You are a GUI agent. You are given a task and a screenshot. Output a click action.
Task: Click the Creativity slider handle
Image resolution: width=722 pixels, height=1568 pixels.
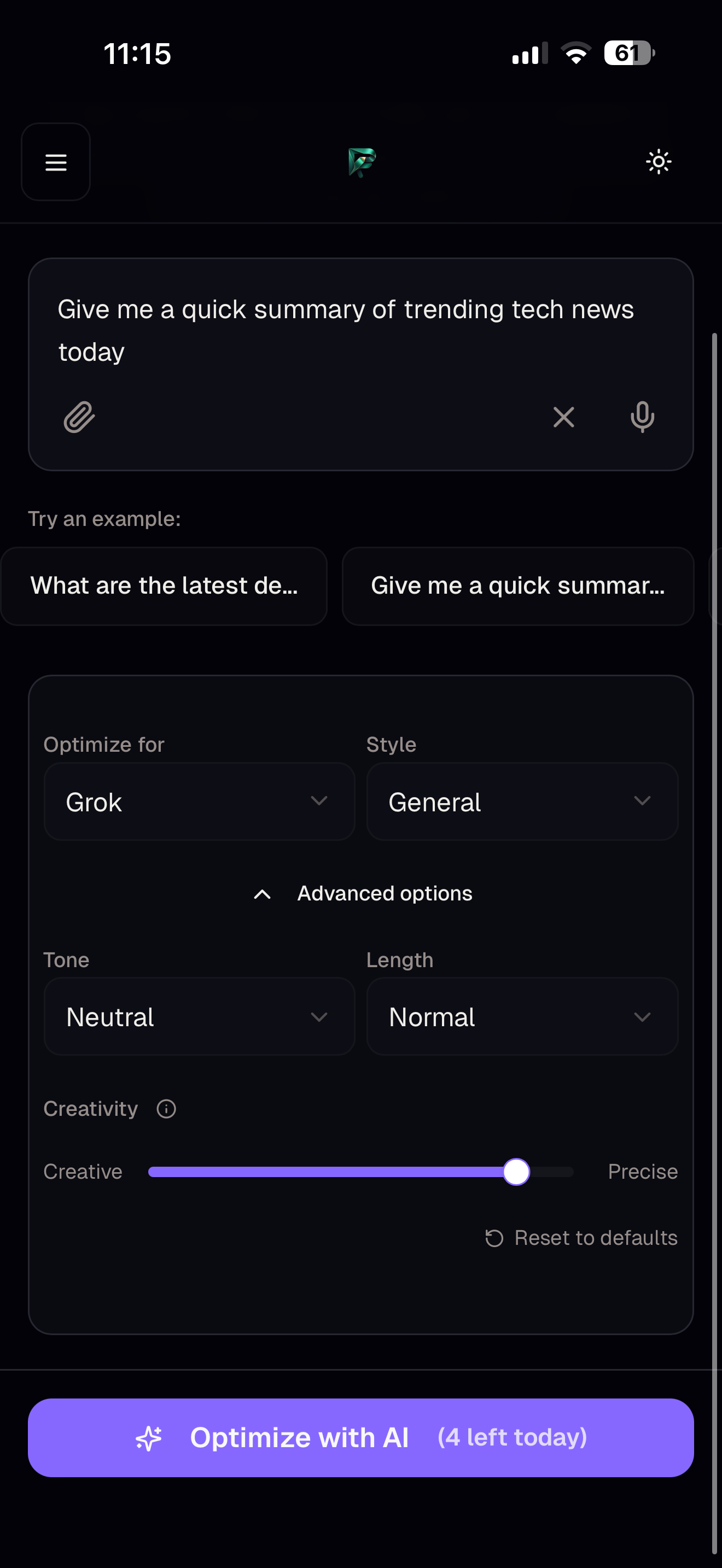tap(516, 1172)
